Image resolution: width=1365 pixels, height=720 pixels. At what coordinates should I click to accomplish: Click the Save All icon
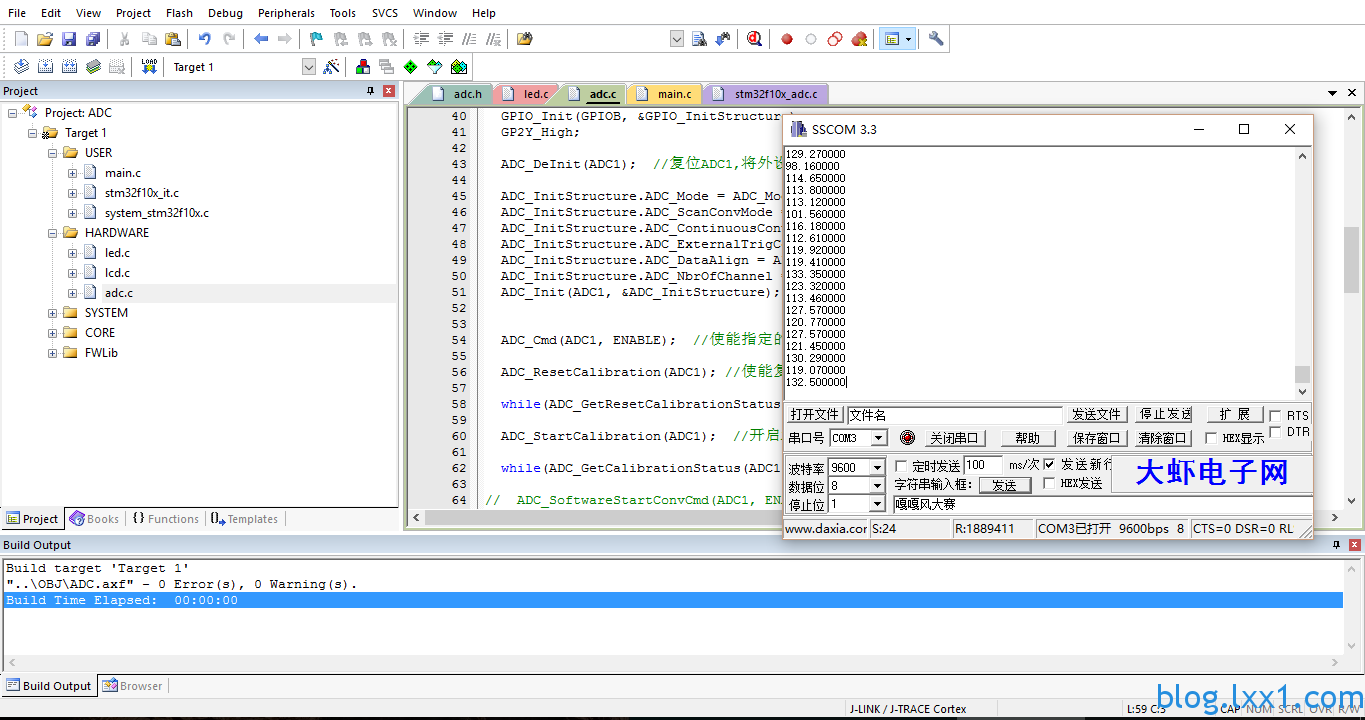pos(93,39)
